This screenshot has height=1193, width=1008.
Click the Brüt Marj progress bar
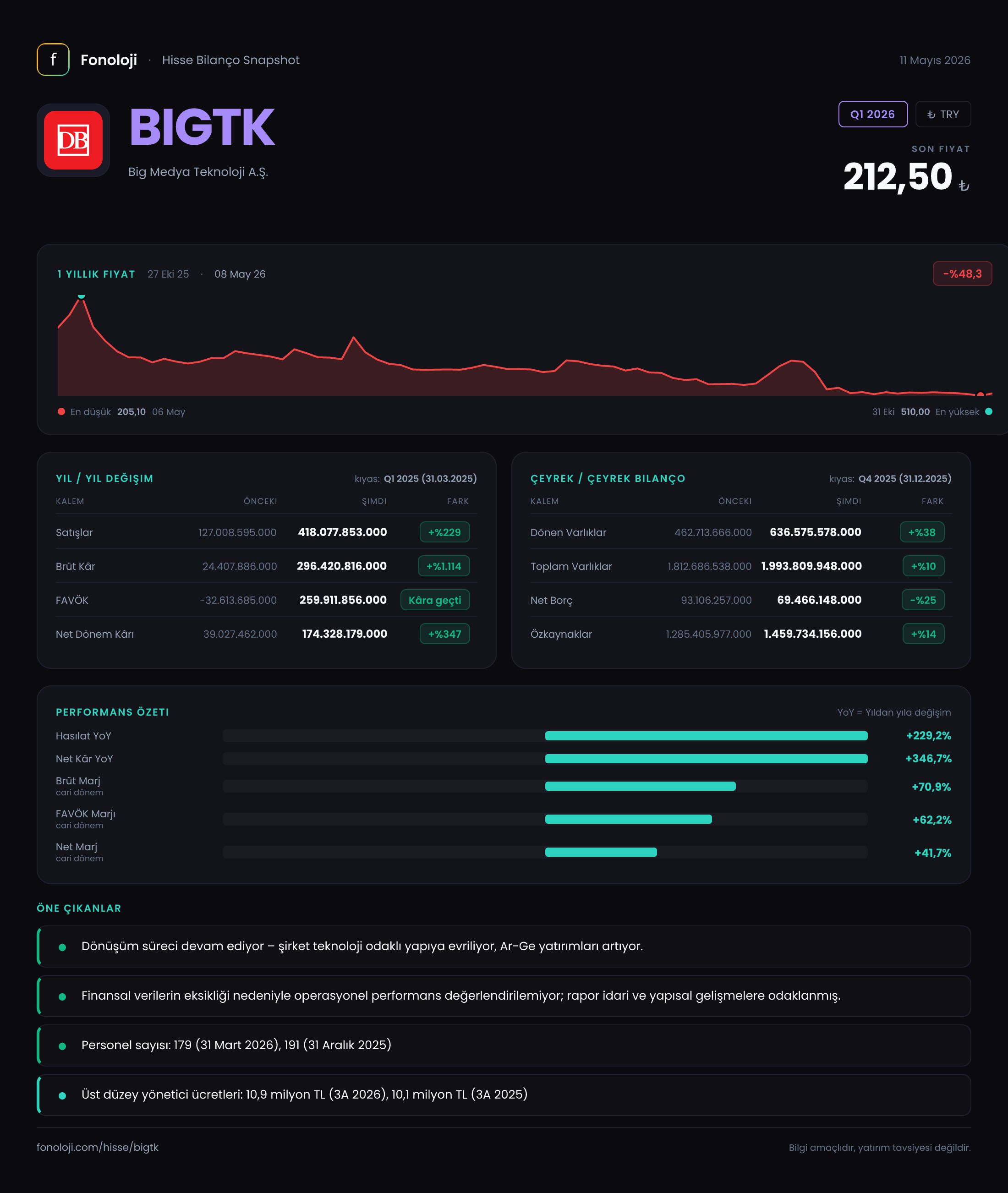pyautogui.click(x=545, y=786)
